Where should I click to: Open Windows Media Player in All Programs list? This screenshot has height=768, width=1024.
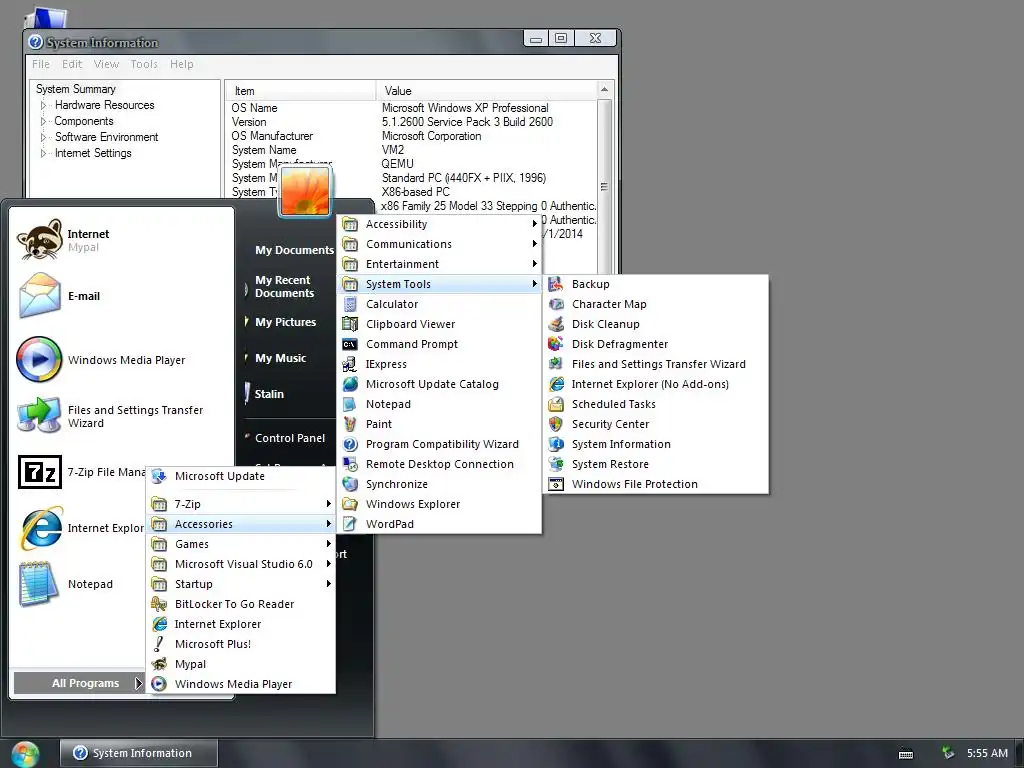pos(240,684)
